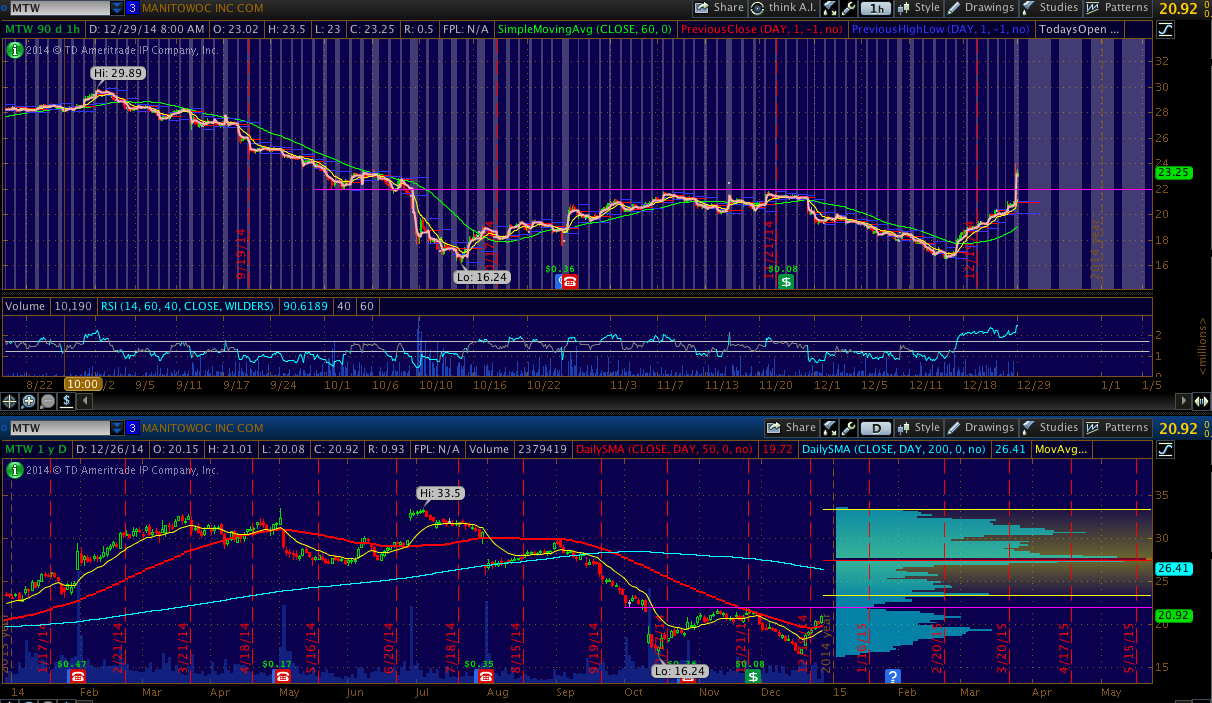1212x703 pixels.
Task: Open chart settings wrench in top toolbar
Action: pyautogui.click(x=849, y=8)
